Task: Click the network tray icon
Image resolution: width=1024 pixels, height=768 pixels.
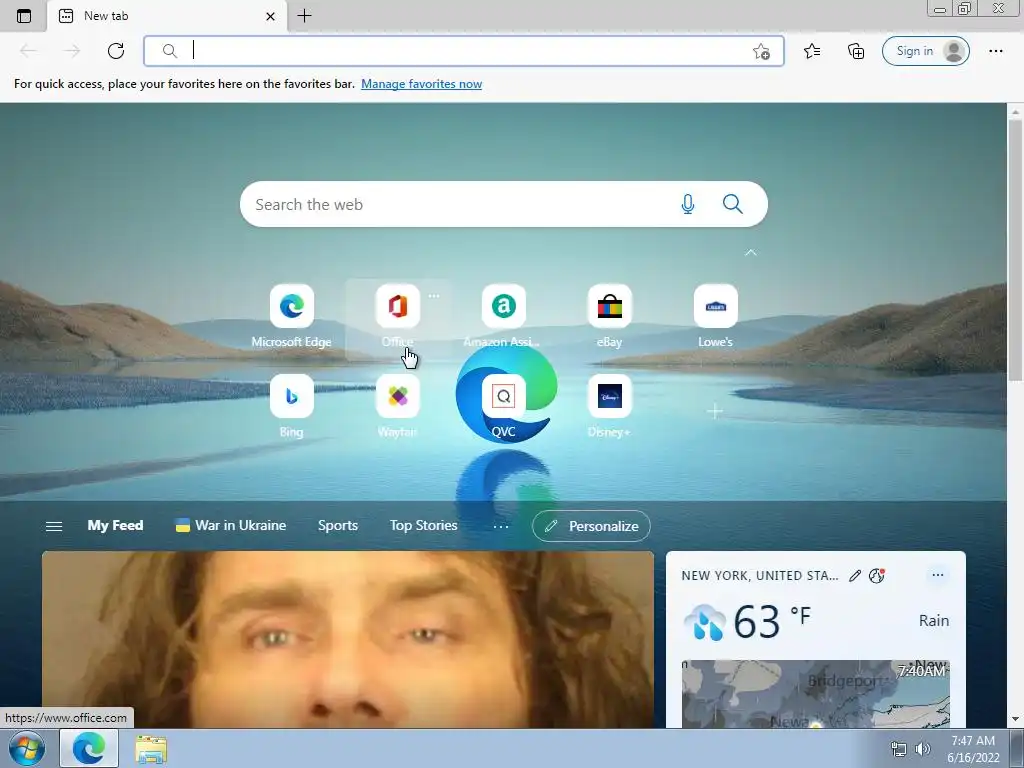Action: [x=899, y=749]
